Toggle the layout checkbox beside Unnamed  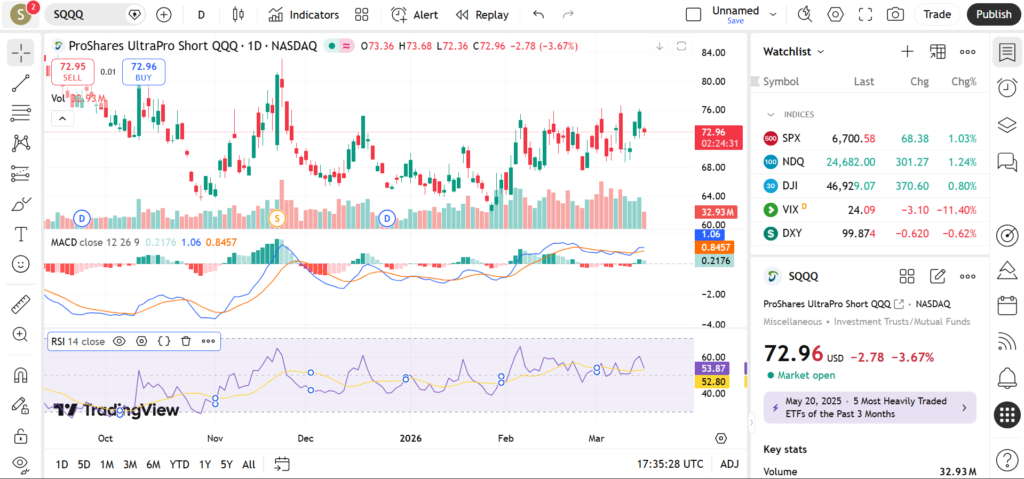(x=693, y=15)
